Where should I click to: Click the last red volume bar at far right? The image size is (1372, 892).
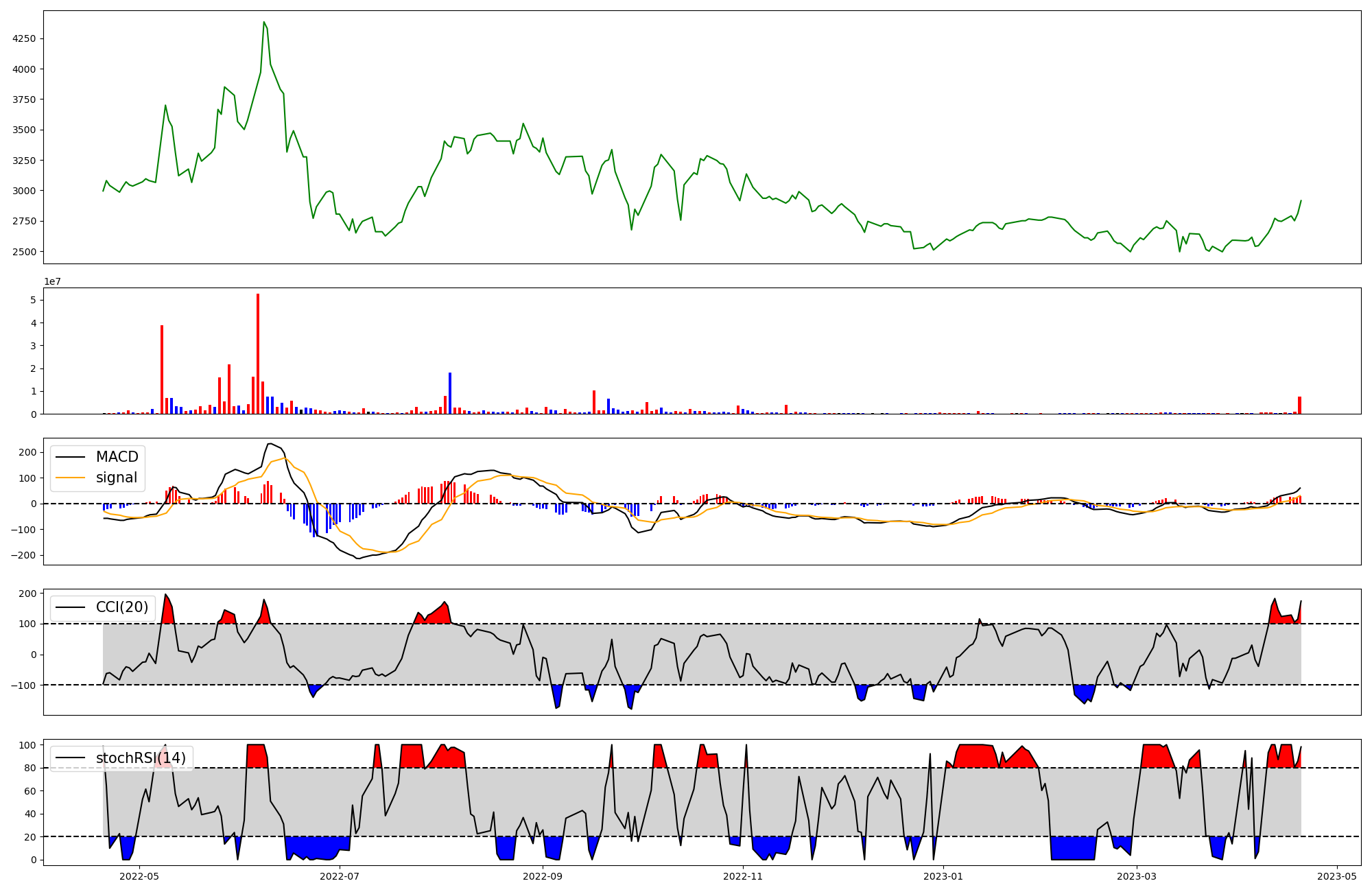coord(1299,405)
